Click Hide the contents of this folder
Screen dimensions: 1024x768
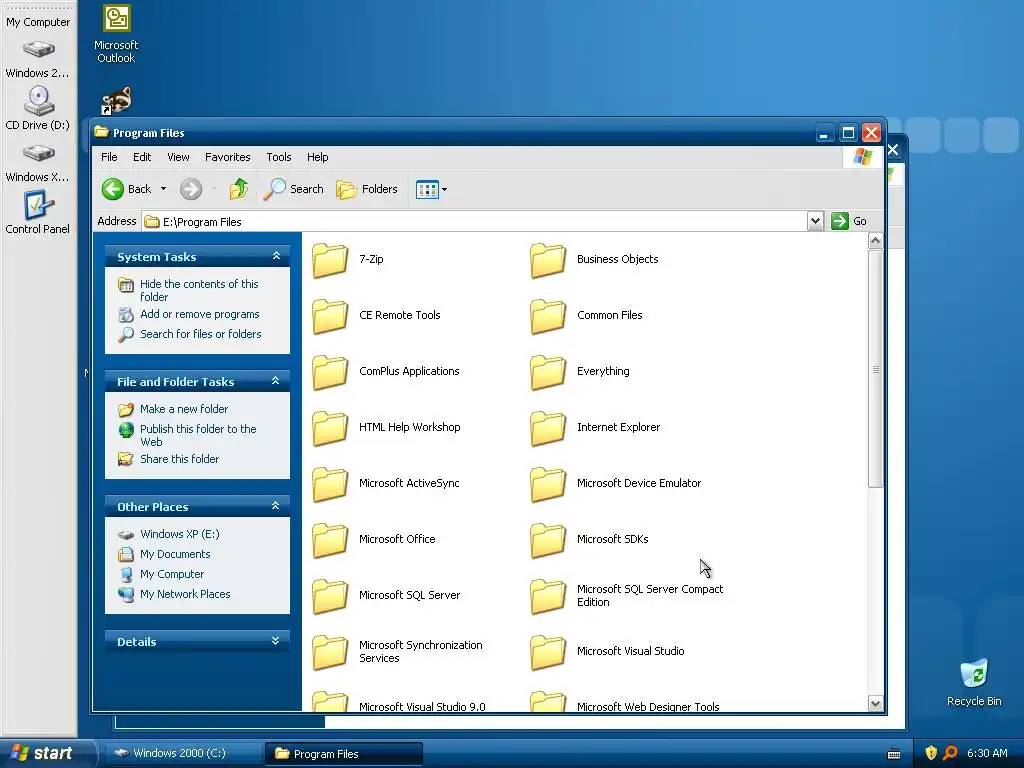(x=199, y=291)
